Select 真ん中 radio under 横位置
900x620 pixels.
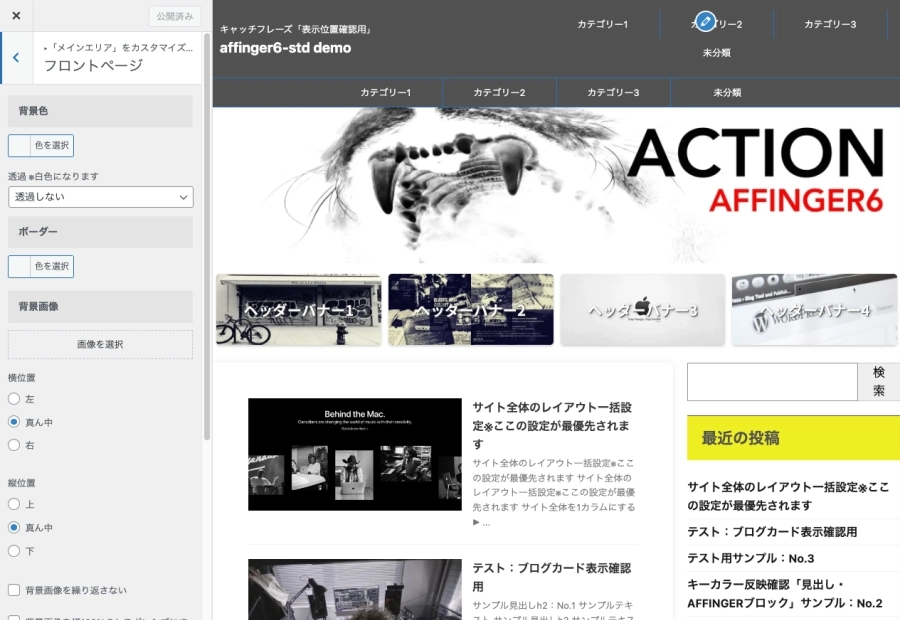(14, 422)
